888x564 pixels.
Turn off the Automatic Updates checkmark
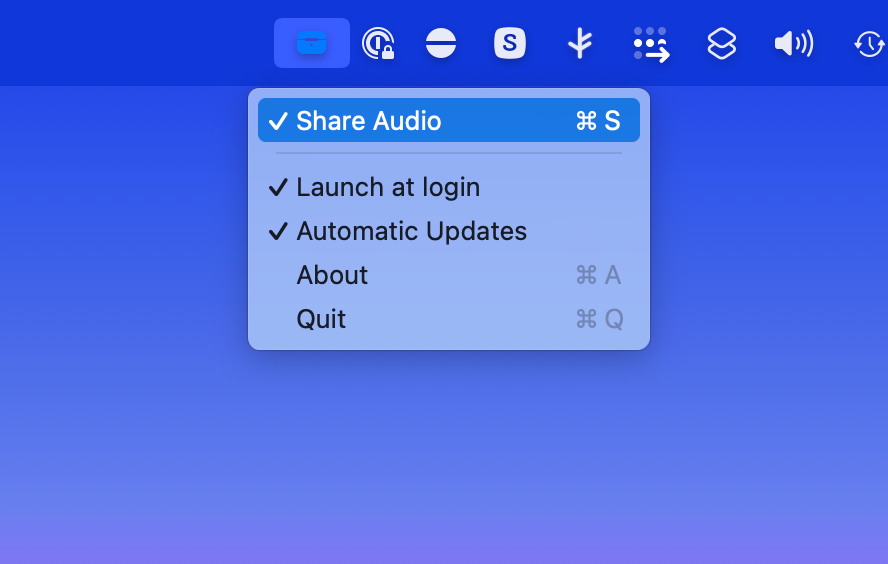tap(278, 231)
